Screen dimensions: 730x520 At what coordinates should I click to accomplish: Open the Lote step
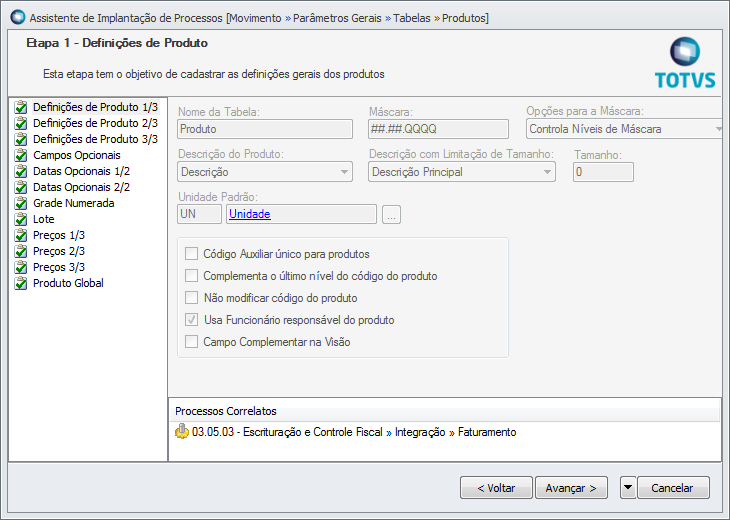[44, 219]
